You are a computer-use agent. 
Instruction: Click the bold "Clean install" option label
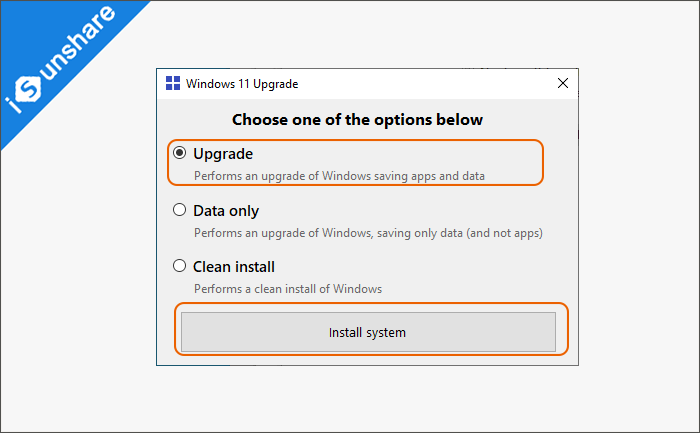[234, 267]
